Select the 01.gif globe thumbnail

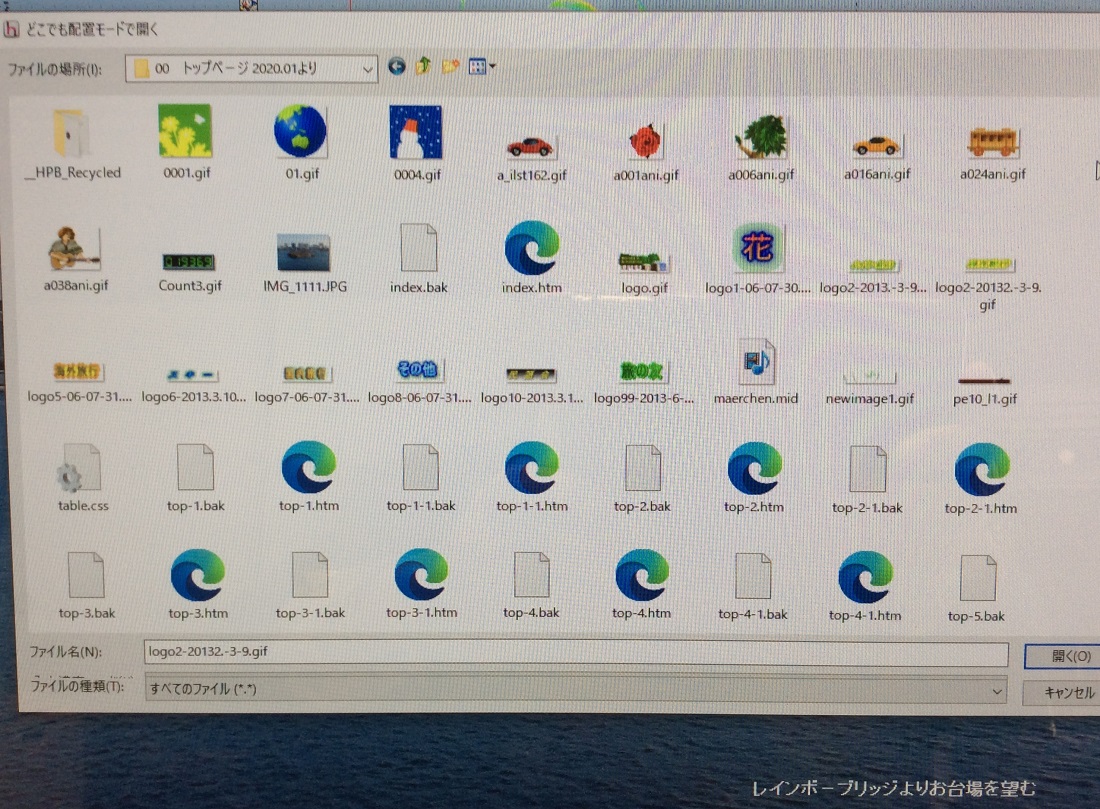[x=300, y=132]
